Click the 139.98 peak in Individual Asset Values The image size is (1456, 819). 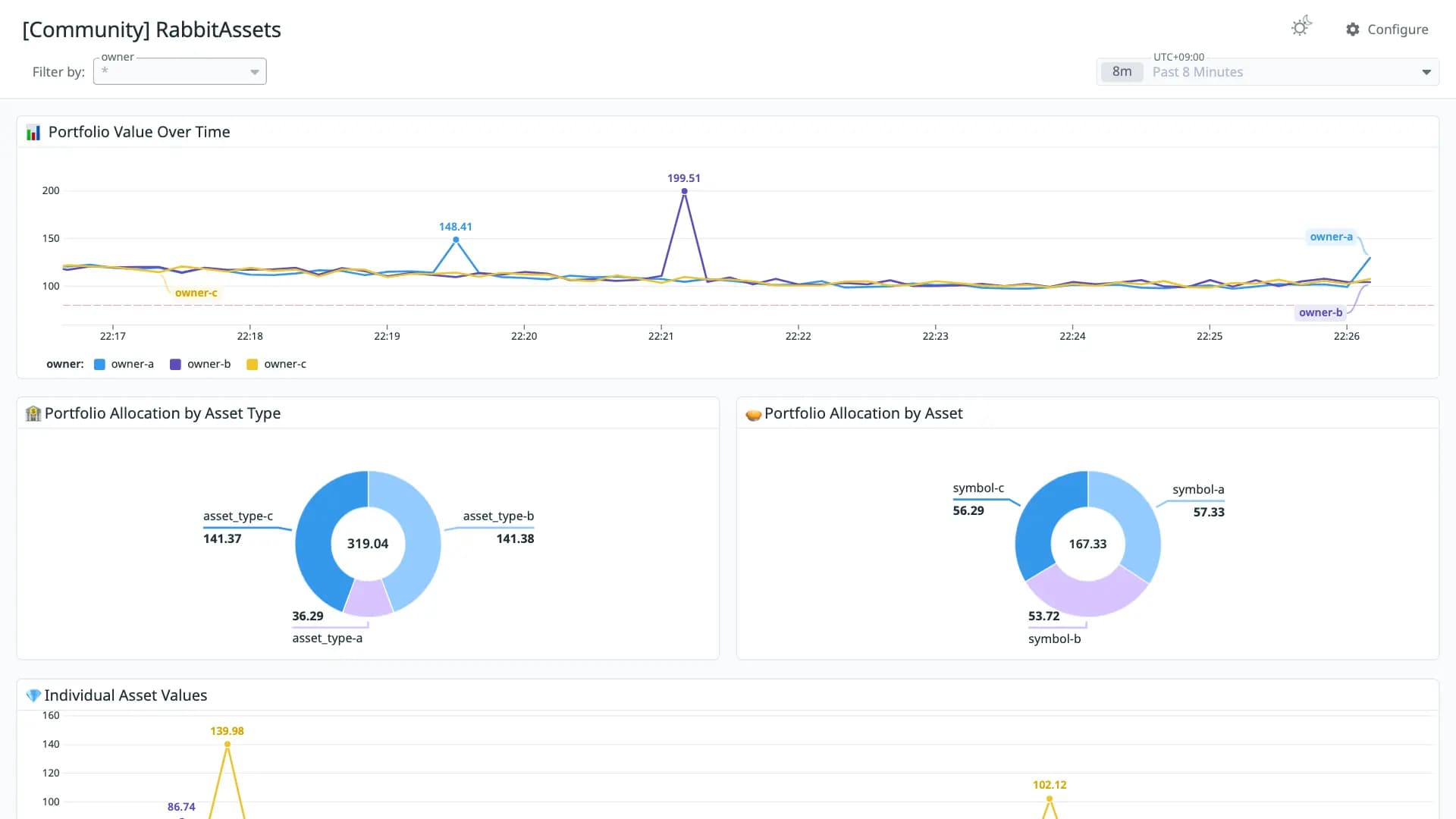(227, 744)
